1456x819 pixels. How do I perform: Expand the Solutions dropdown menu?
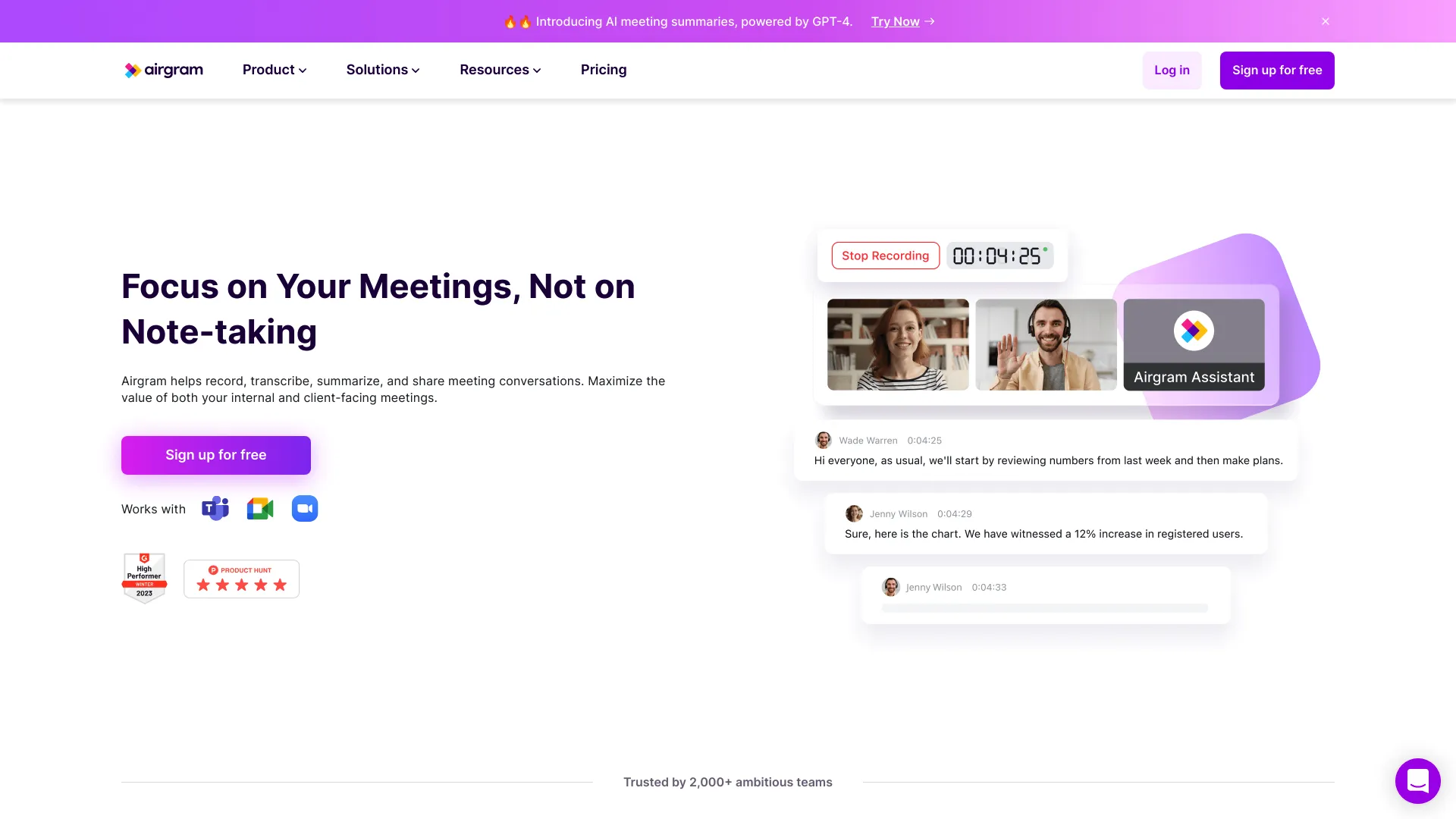(x=383, y=70)
